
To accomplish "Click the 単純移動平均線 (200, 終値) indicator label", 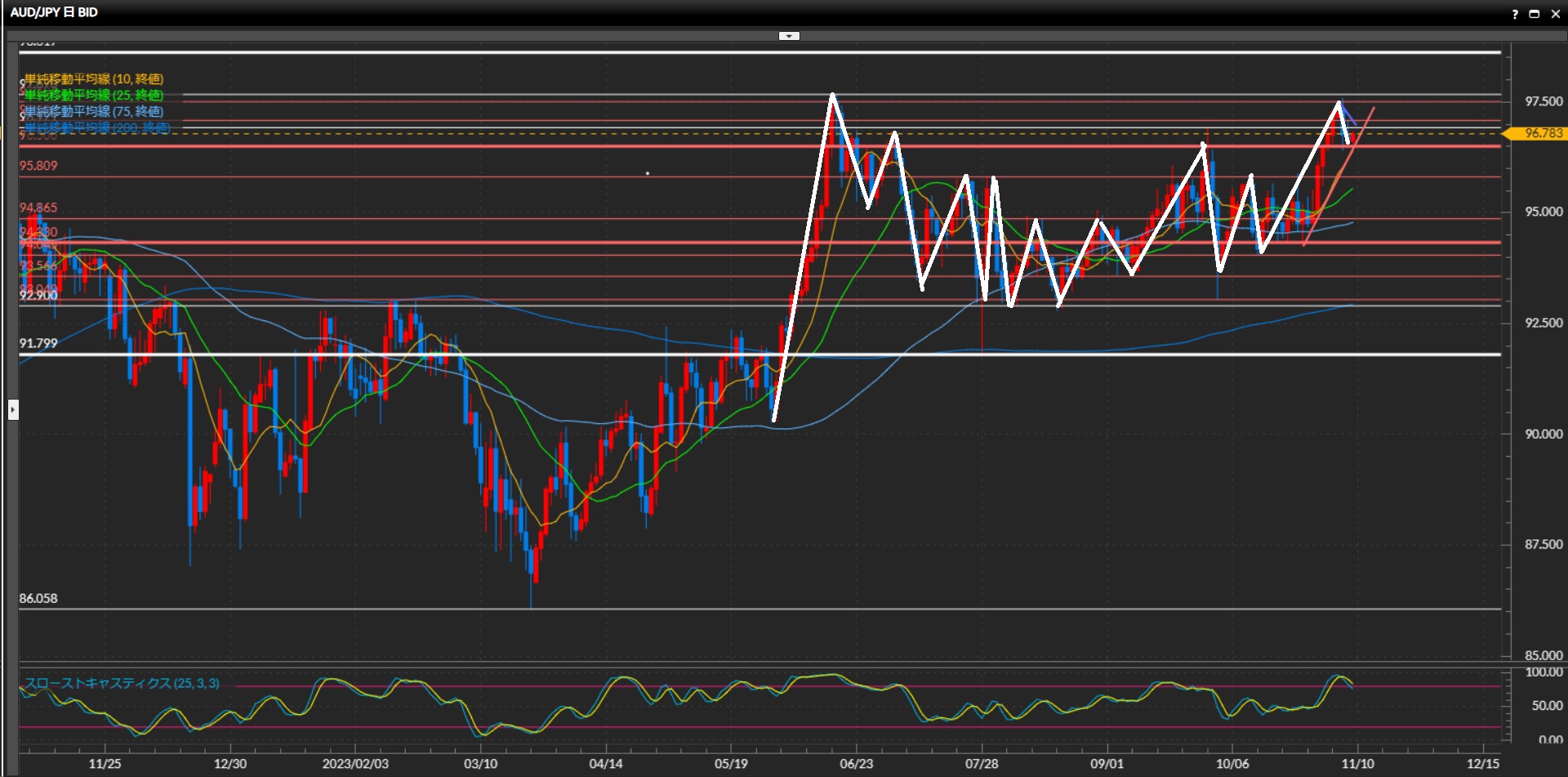I will coord(97,128).
